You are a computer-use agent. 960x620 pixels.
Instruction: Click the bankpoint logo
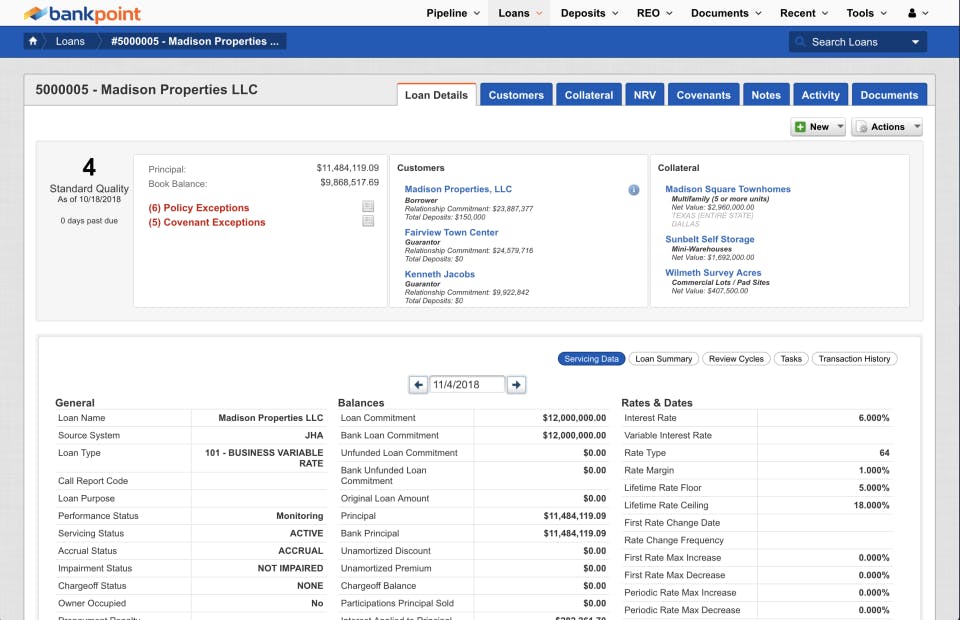(x=82, y=13)
